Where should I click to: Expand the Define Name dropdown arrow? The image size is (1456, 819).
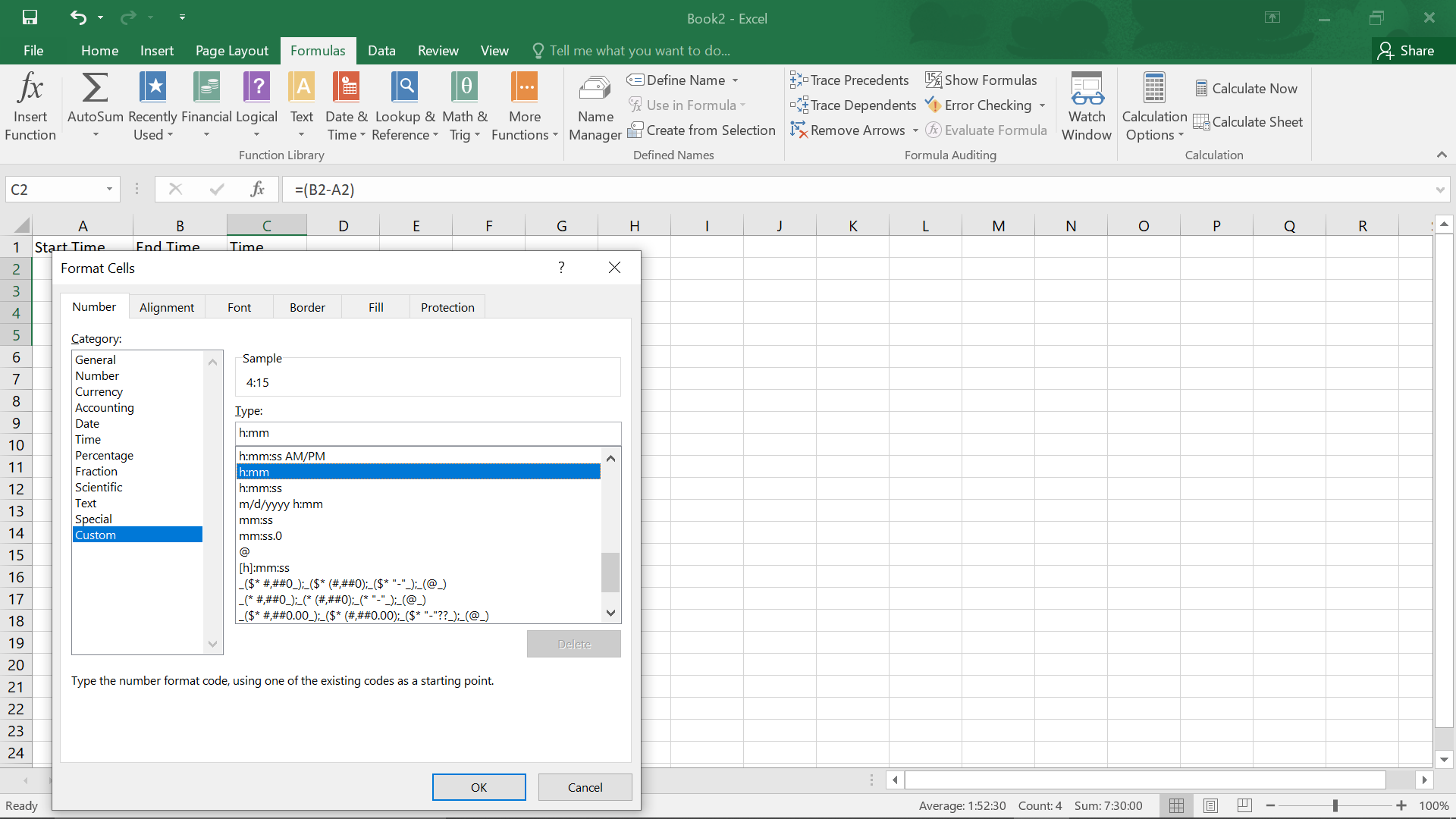[735, 80]
